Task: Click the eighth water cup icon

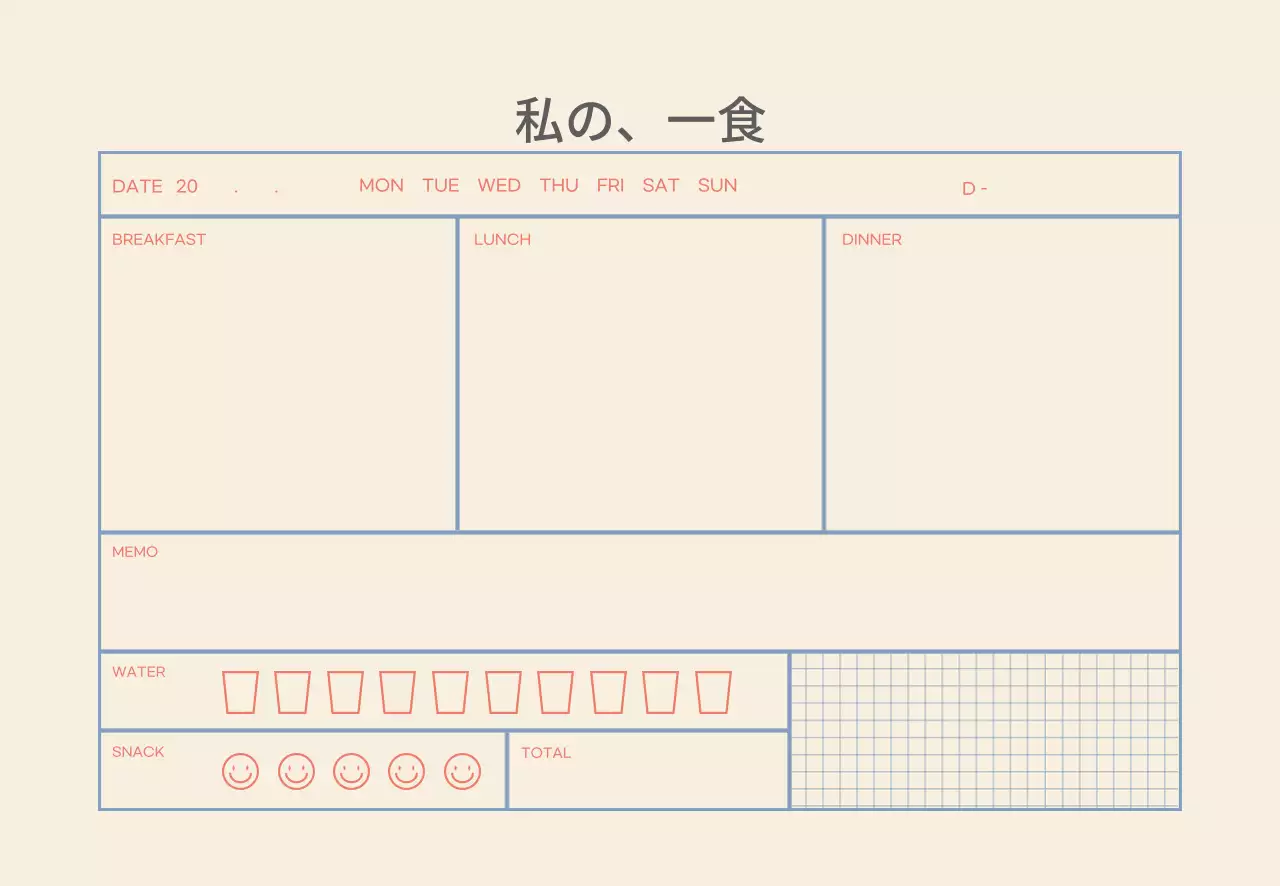Action: [x=608, y=692]
